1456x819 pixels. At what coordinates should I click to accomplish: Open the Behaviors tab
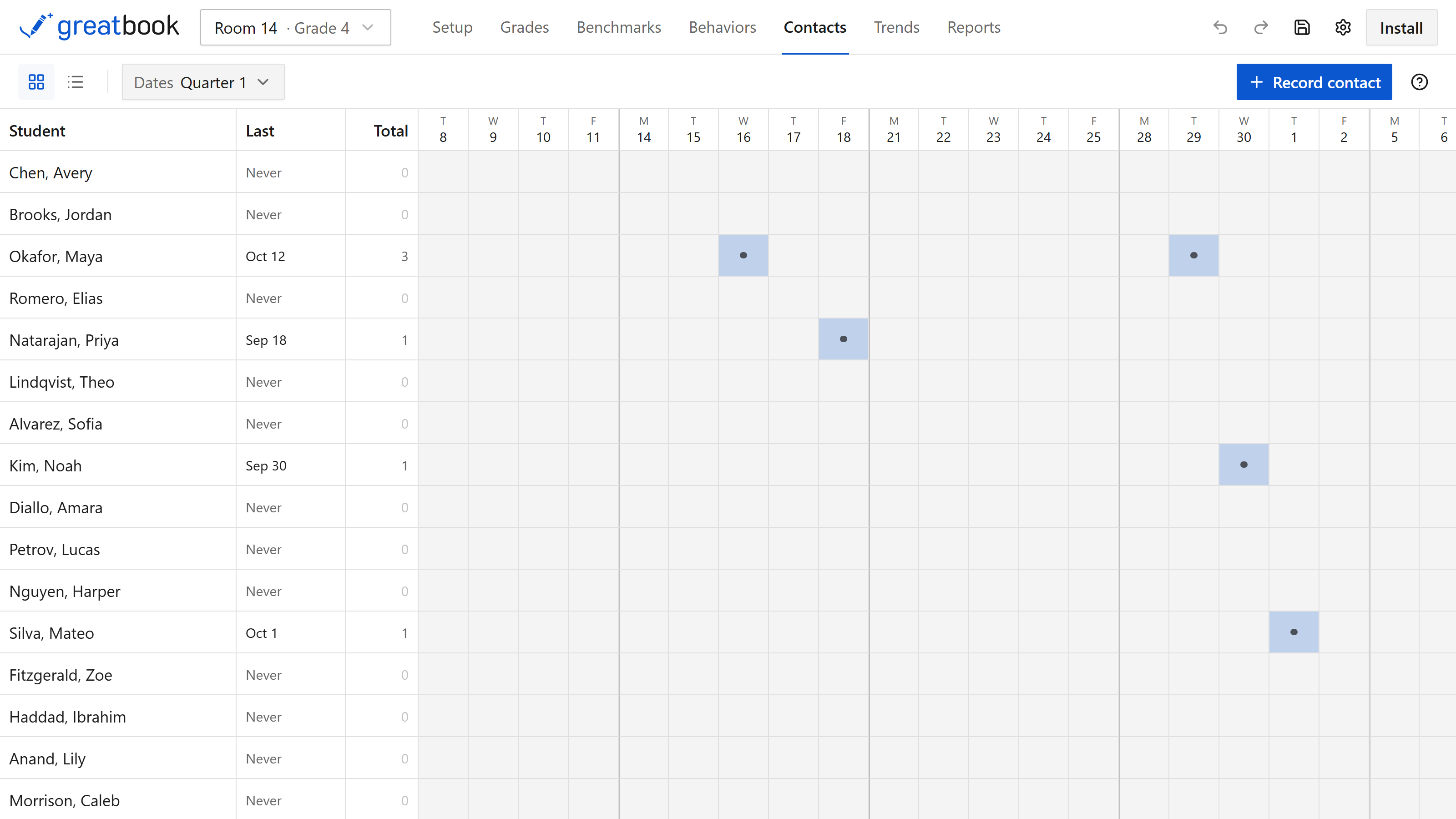coord(723,27)
